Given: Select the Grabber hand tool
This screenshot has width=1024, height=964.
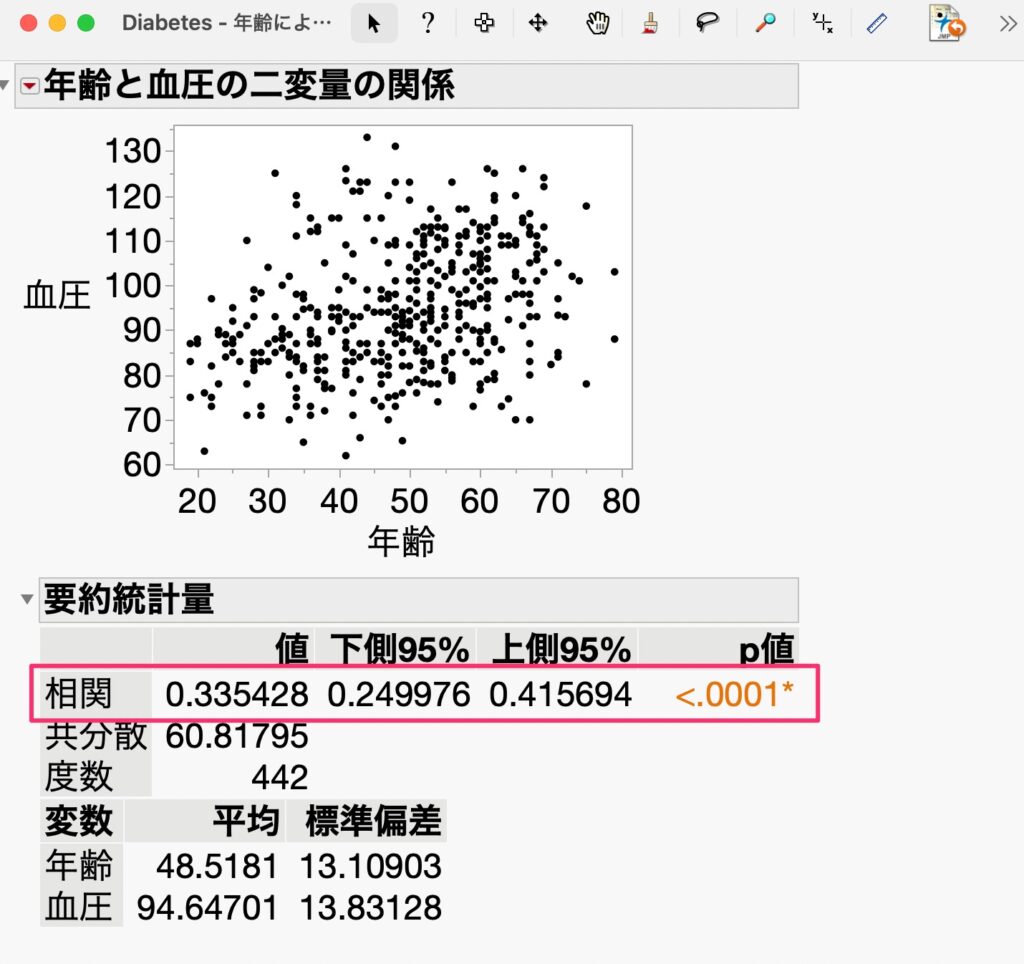Looking at the screenshot, I should tap(597, 24).
